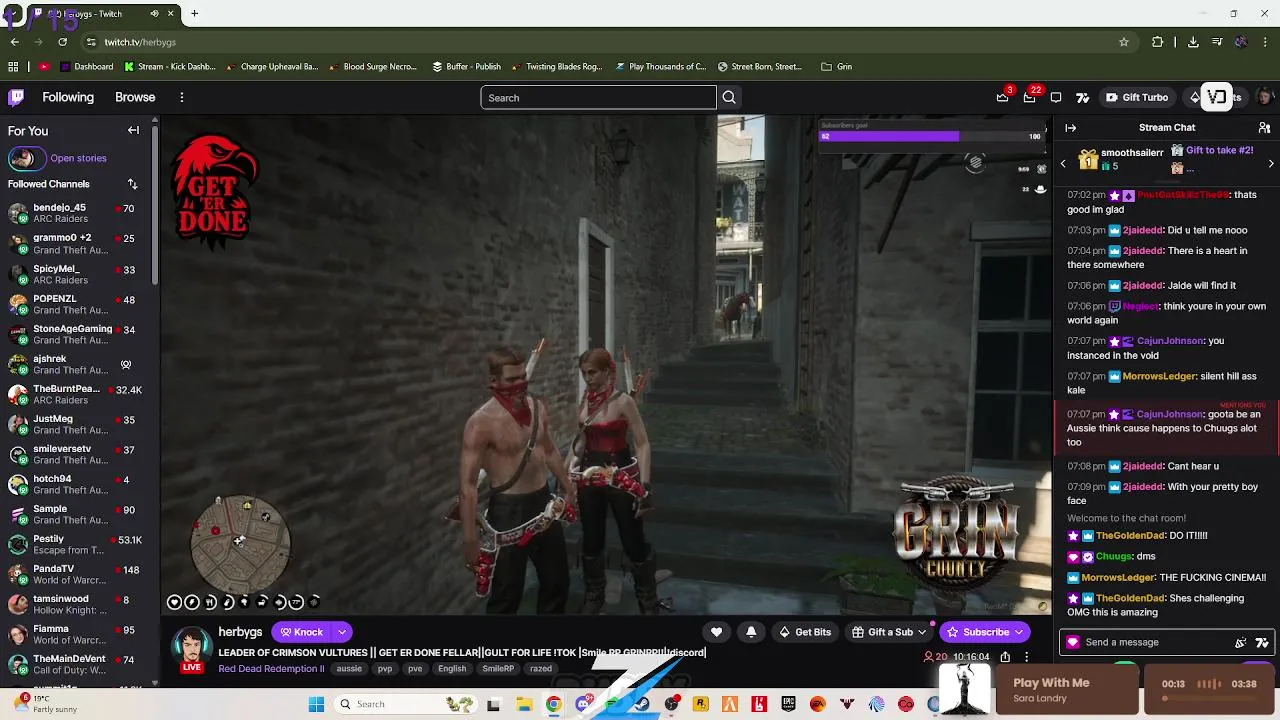1280x720 pixels.
Task: Open Prime loot crown icon
Action: coord(1003,97)
